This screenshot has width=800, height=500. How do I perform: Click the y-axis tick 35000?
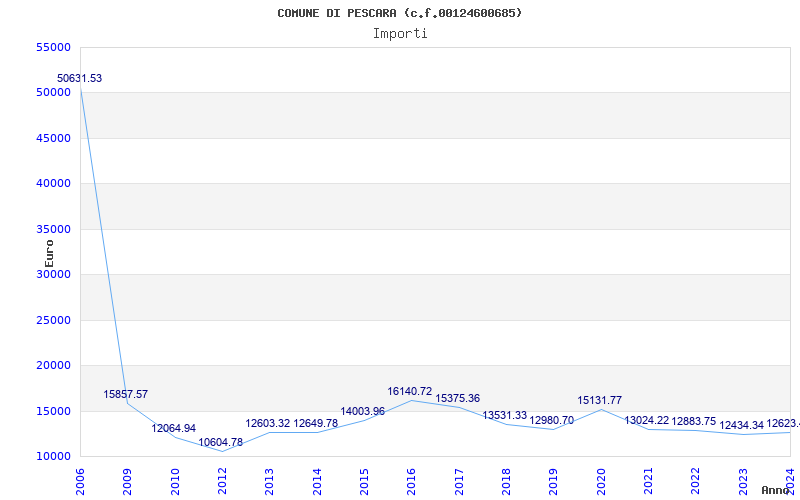pos(54,229)
